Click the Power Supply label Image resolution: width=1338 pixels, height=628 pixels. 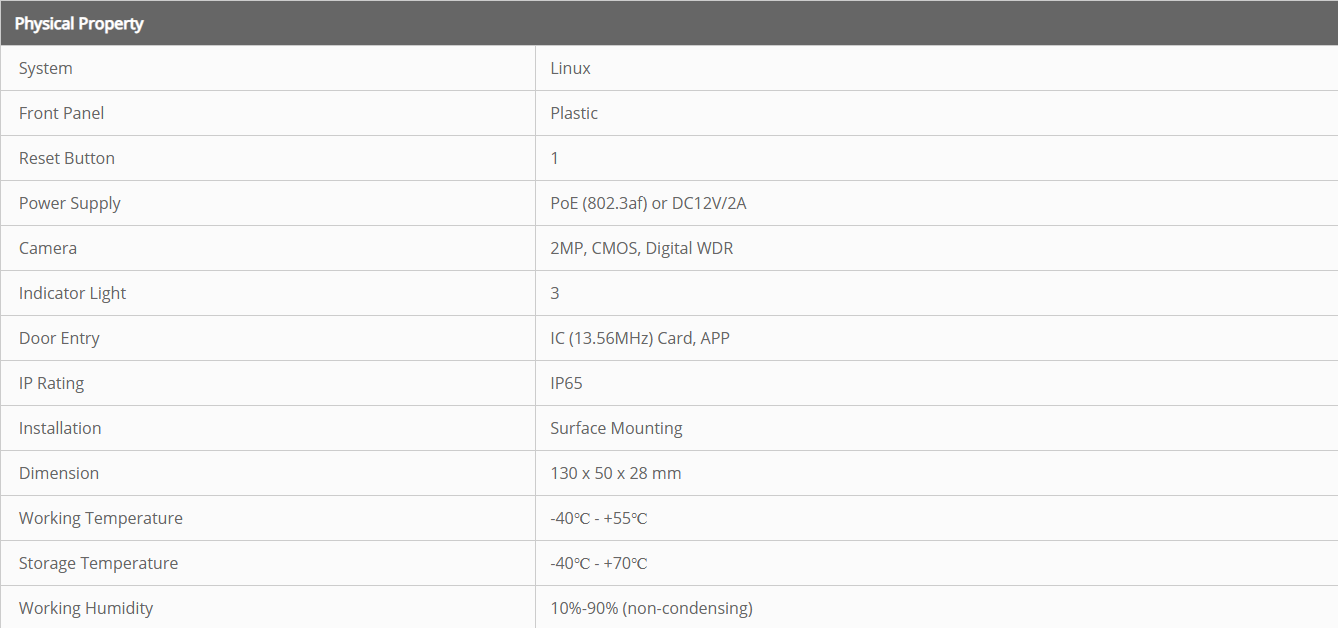(x=70, y=203)
